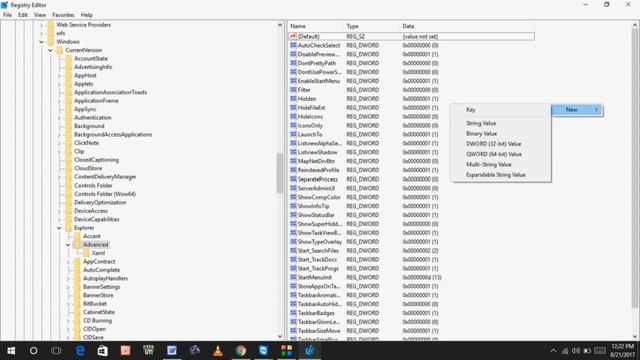Image resolution: width=640 pixels, height=360 pixels.
Task: Open Microsoft Store from taskbar
Action: point(102,351)
